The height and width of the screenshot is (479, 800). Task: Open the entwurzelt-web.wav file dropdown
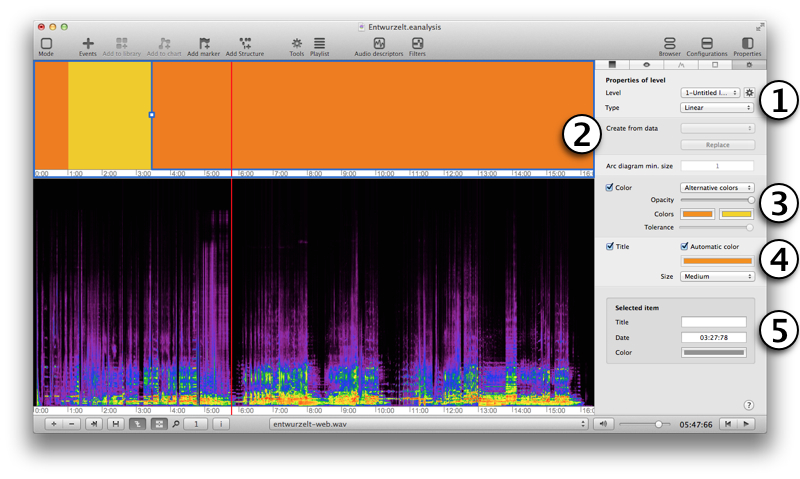click(x=428, y=424)
